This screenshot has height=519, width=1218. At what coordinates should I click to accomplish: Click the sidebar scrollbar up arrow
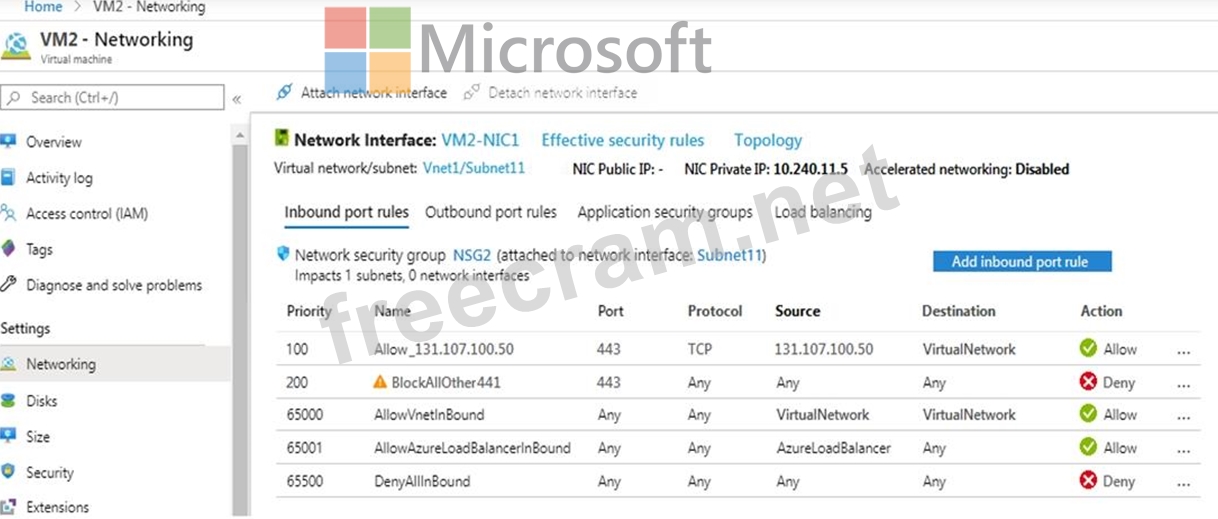[x=240, y=134]
